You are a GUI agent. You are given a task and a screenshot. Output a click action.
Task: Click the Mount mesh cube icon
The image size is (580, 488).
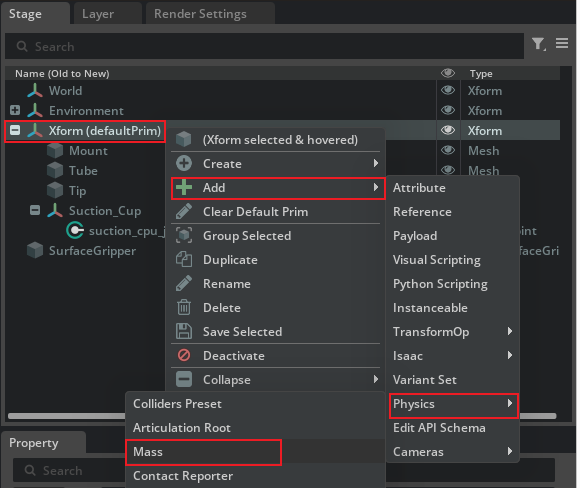point(55,151)
